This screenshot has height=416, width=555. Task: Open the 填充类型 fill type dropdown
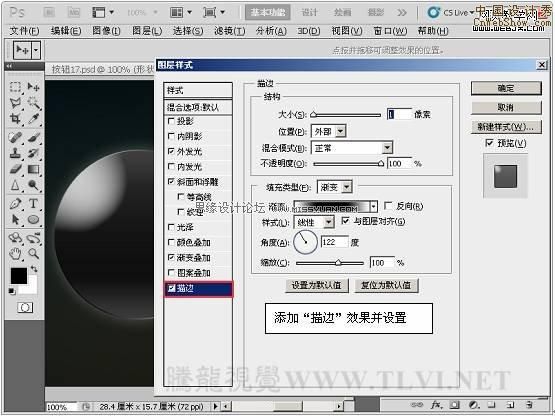[334, 187]
